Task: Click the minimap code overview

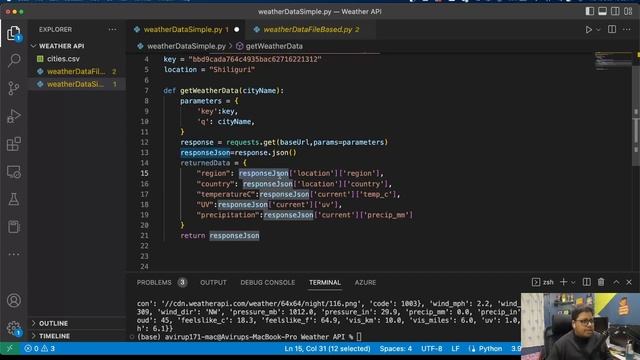Action: pyautogui.click(x=612, y=61)
